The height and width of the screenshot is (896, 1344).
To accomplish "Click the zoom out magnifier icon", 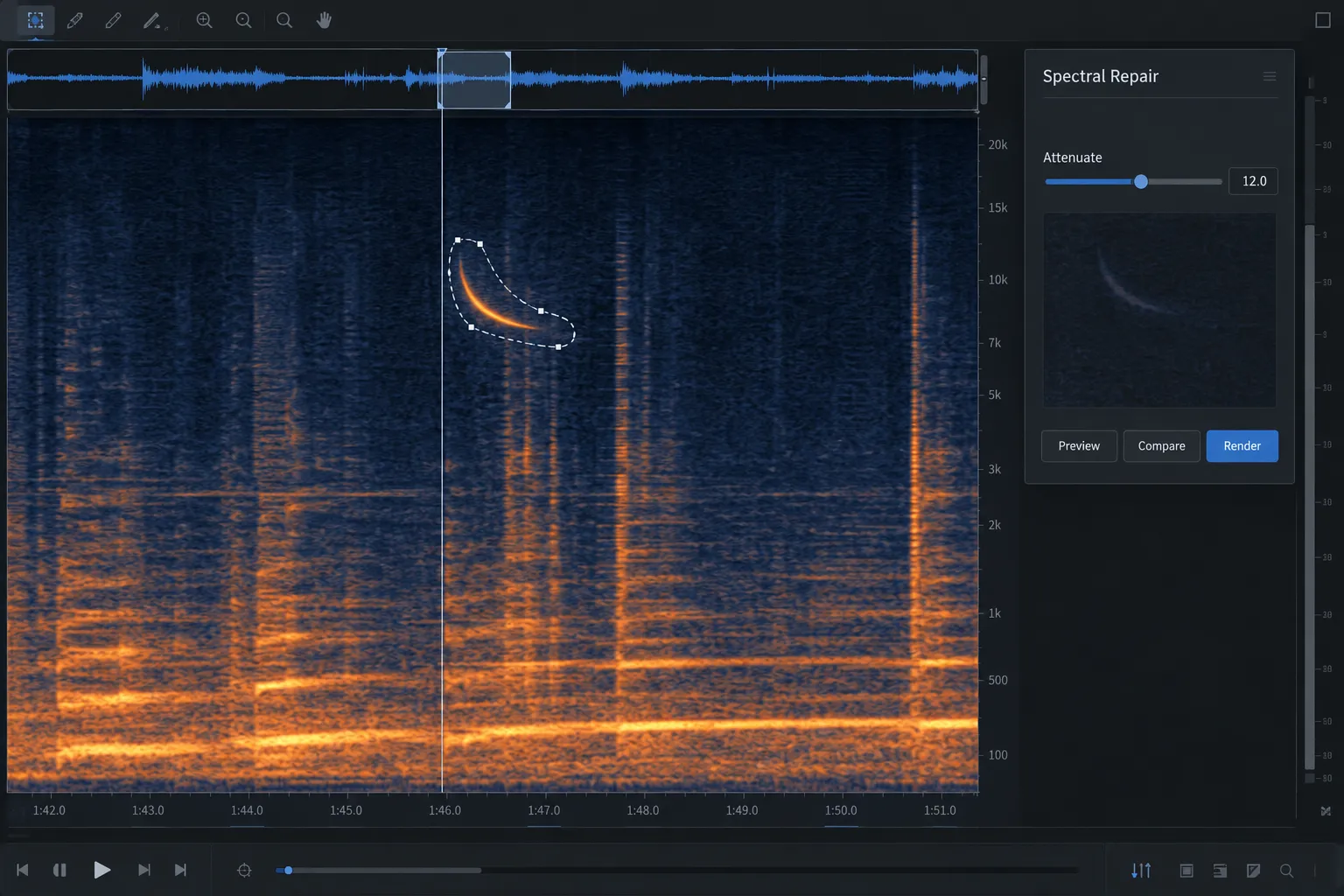I will (243, 20).
